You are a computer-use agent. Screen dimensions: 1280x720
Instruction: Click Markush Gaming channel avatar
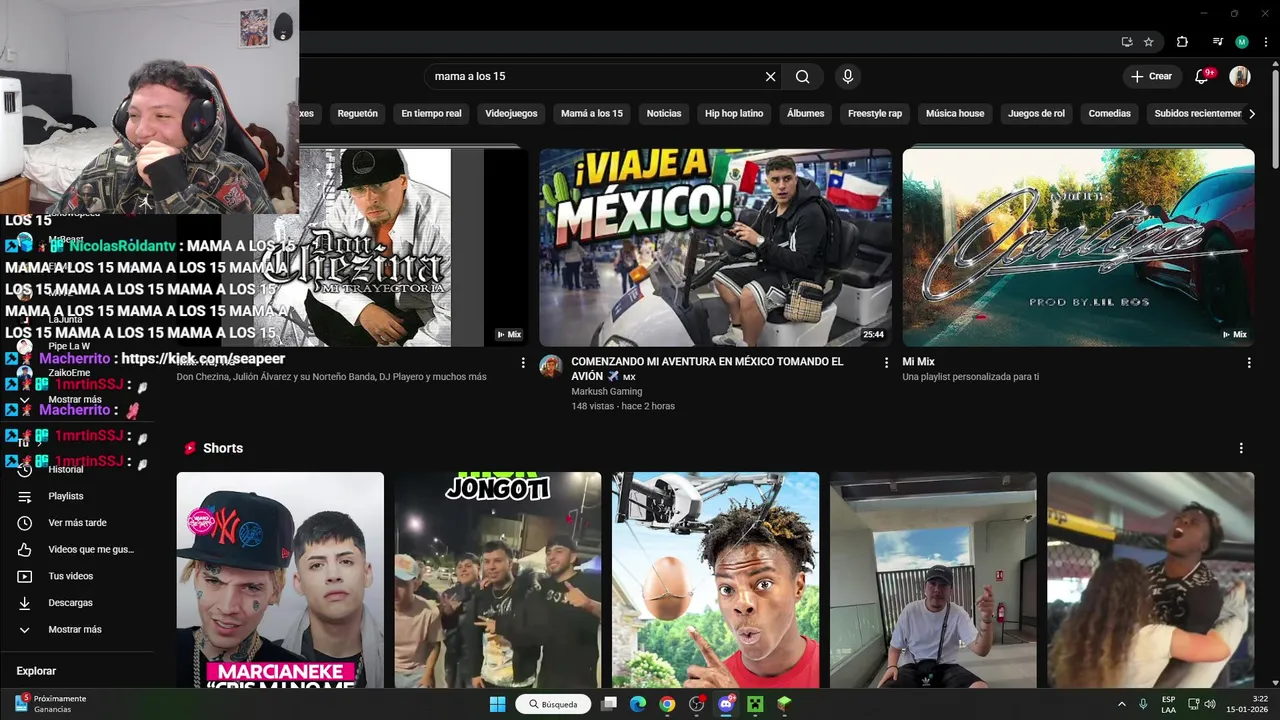point(551,366)
